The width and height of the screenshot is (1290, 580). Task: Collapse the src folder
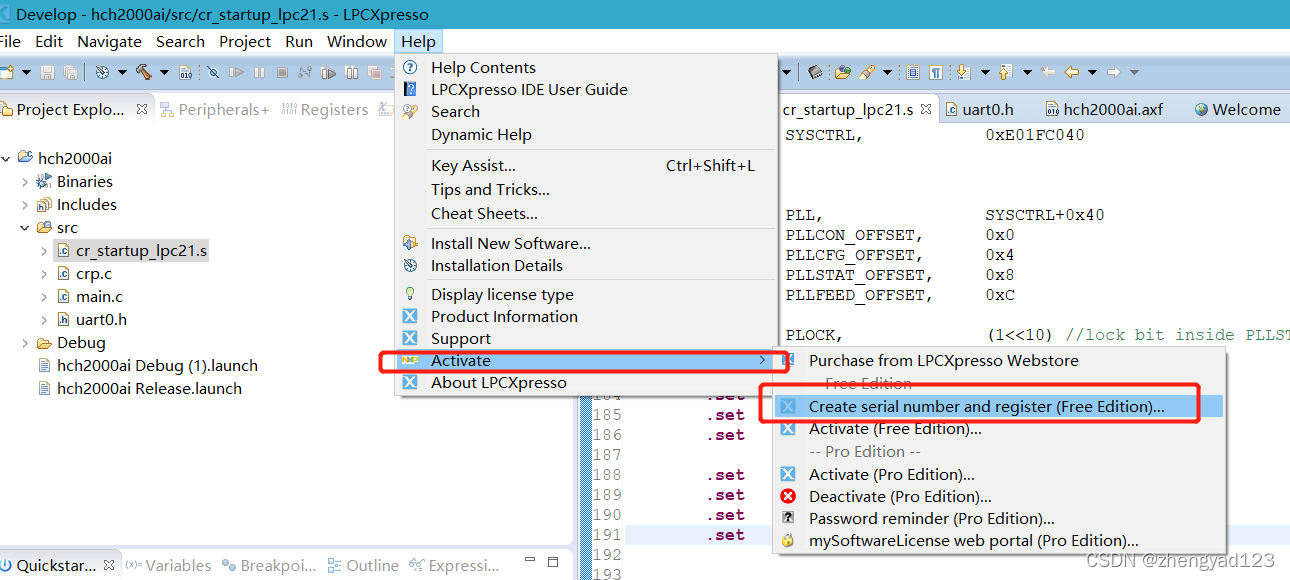[x=25, y=228]
